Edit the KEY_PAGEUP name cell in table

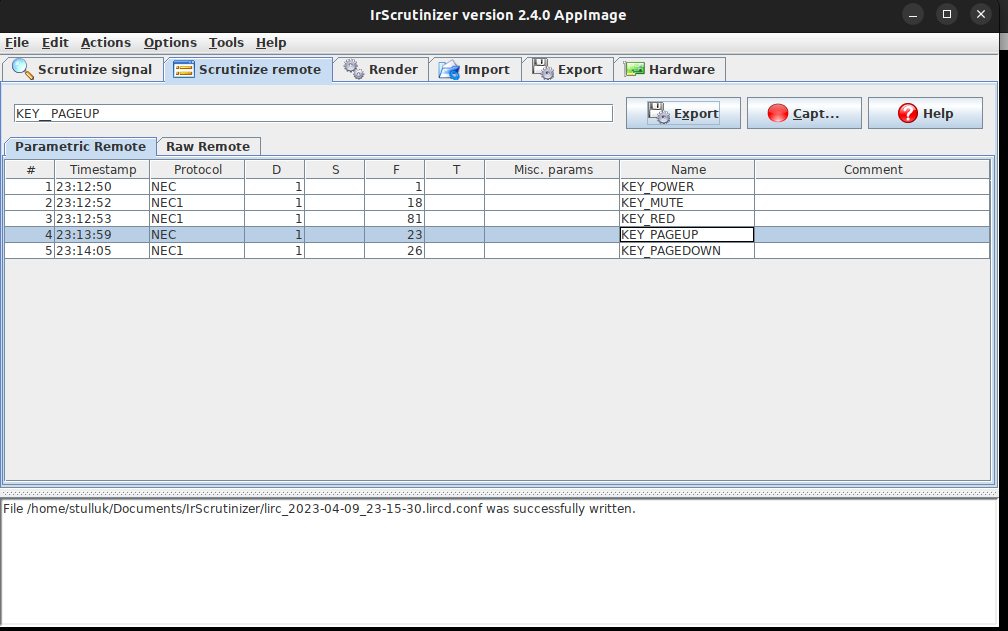pyautogui.click(x=687, y=235)
